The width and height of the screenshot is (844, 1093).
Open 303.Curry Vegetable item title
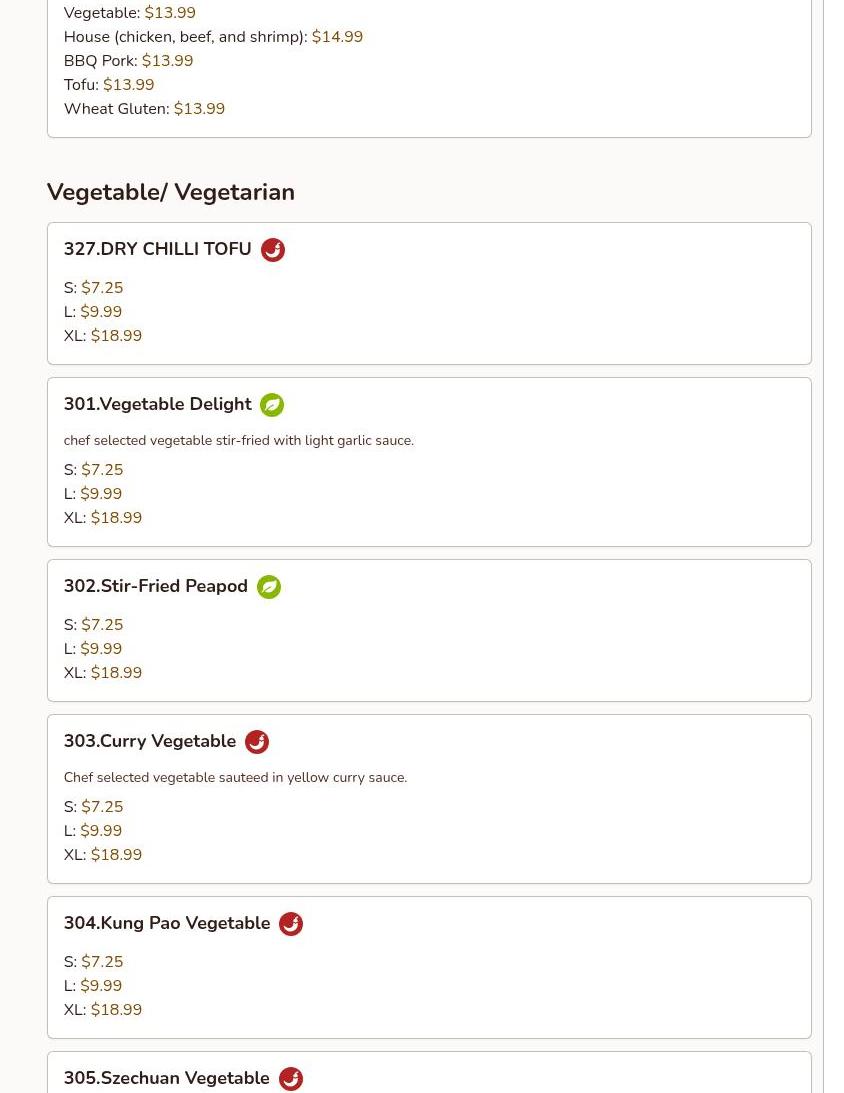tap(149, 741)
